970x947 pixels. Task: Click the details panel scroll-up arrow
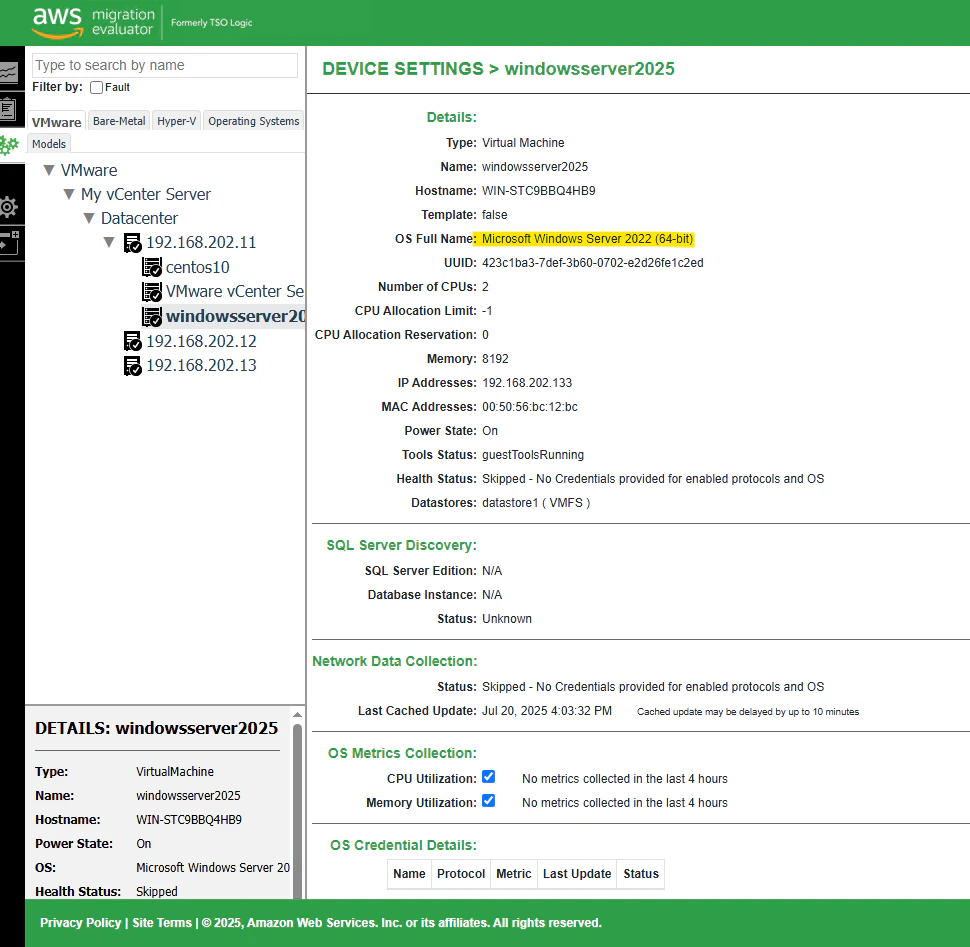pyautogui.click(x=298, y=714)
